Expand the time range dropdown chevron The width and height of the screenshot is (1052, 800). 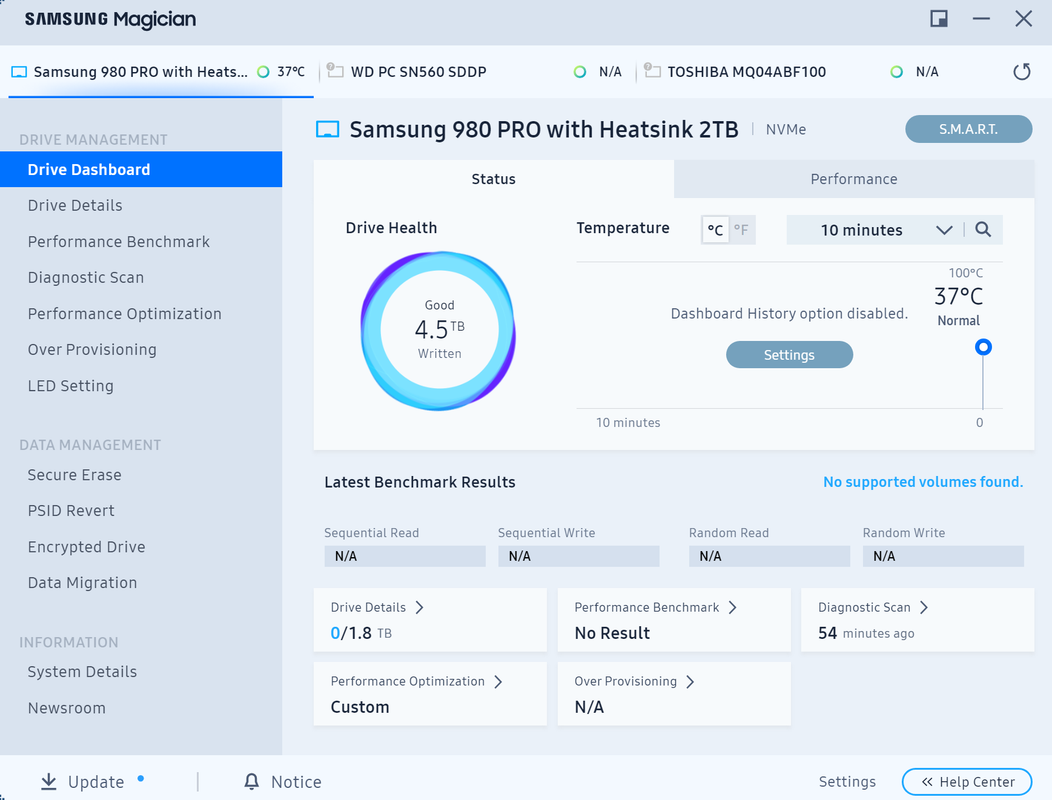[944, 230]
